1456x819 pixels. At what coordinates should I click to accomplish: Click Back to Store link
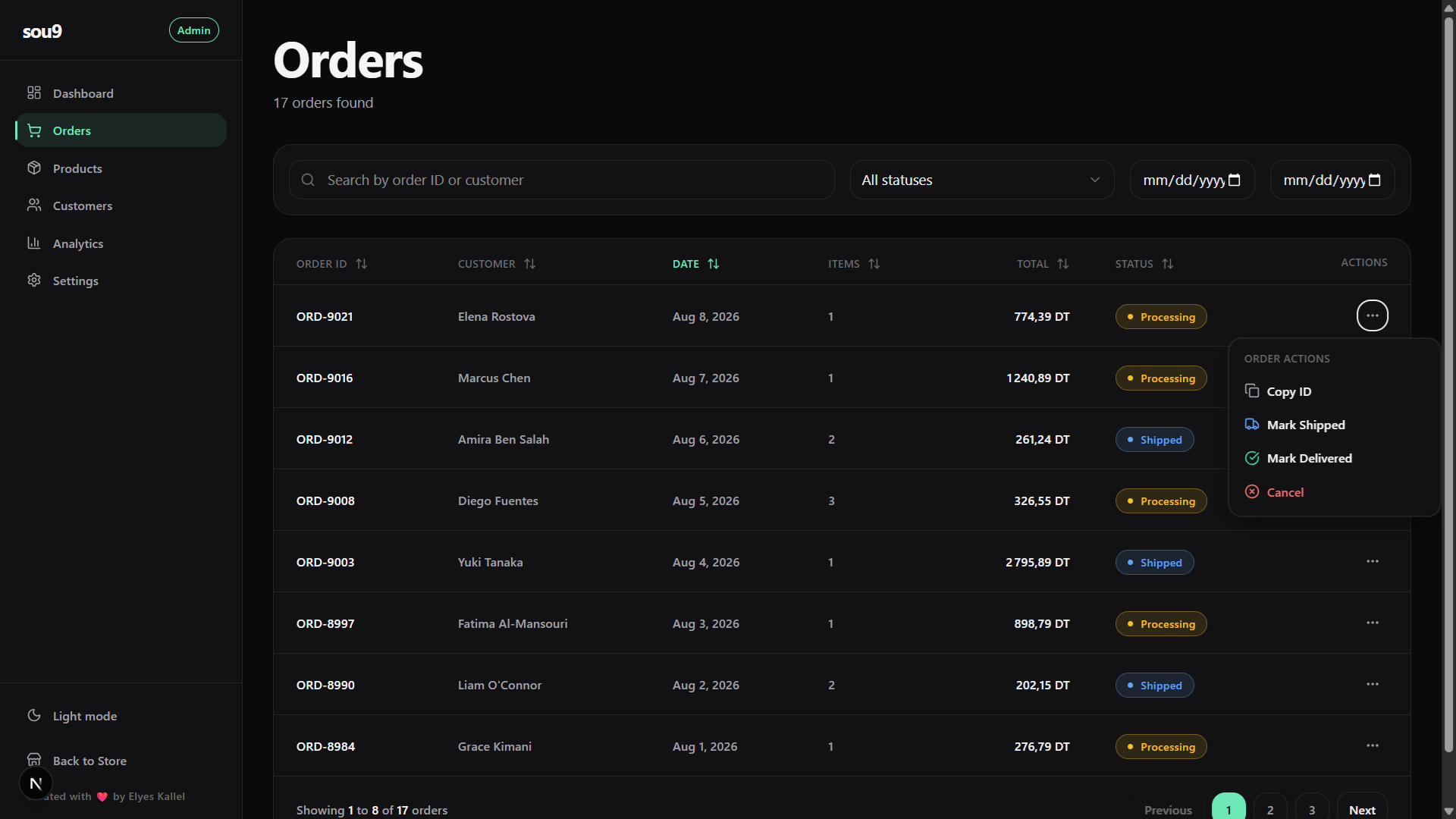click(x=121, y=761)
